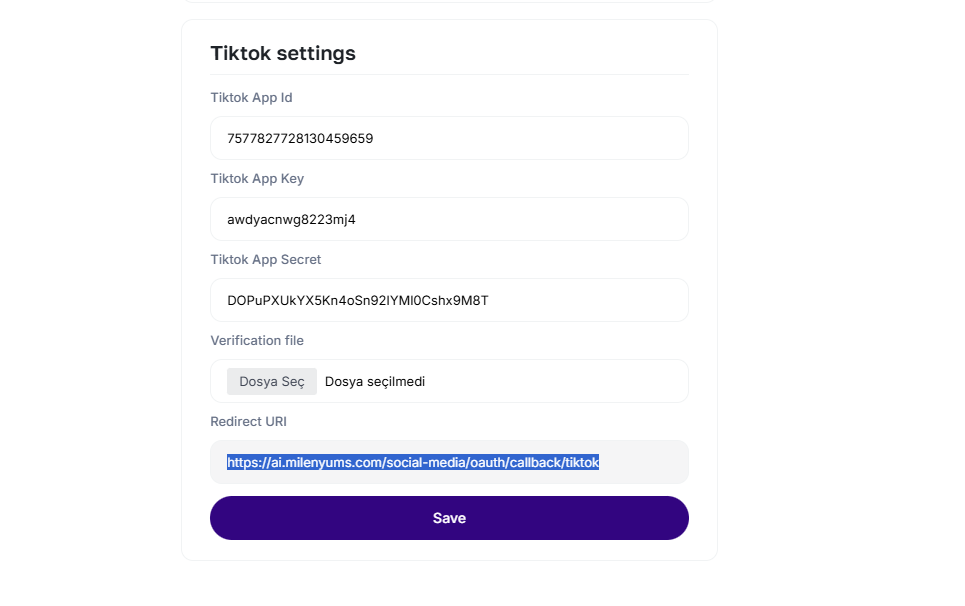Click the App Key value awdyacnwg8223mj4

(291, 219)
